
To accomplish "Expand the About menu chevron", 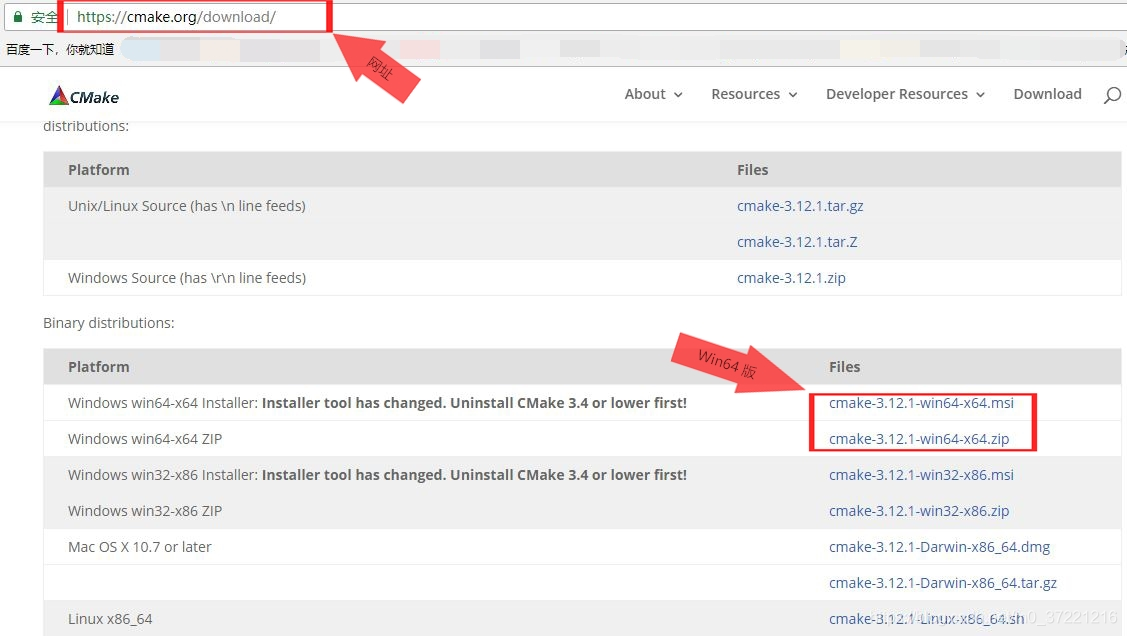I will [x=678, y=95].
